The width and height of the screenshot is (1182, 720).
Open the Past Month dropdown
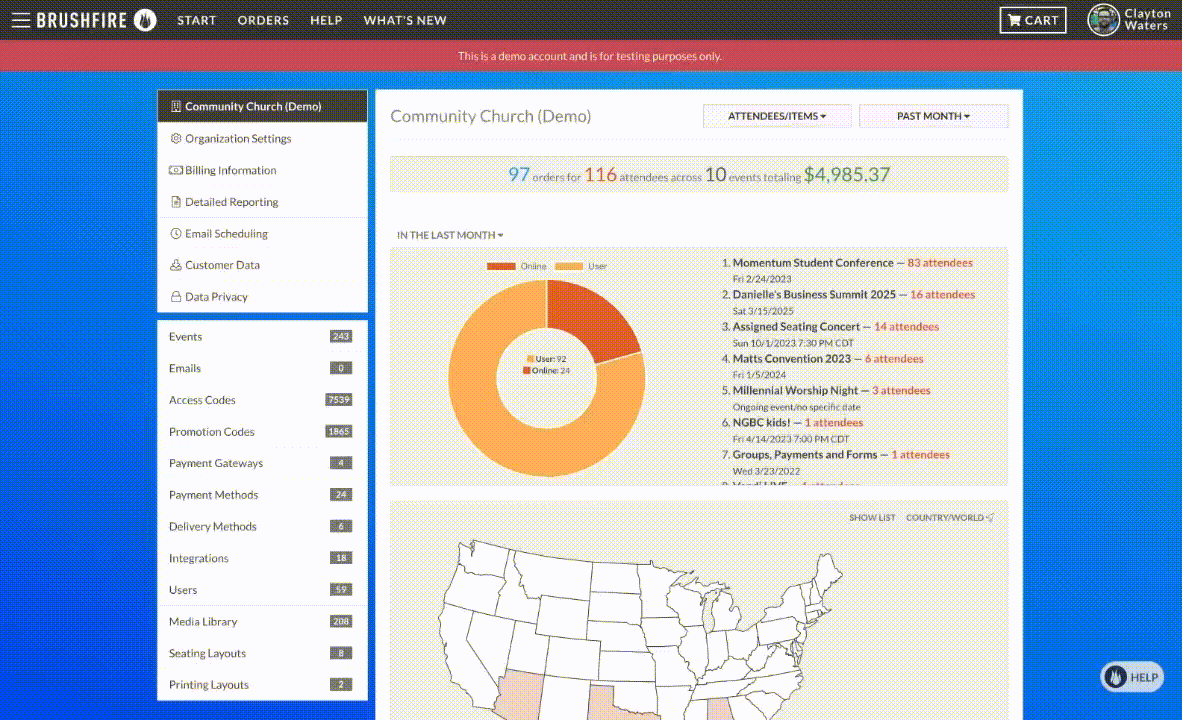tap(933, 116)
